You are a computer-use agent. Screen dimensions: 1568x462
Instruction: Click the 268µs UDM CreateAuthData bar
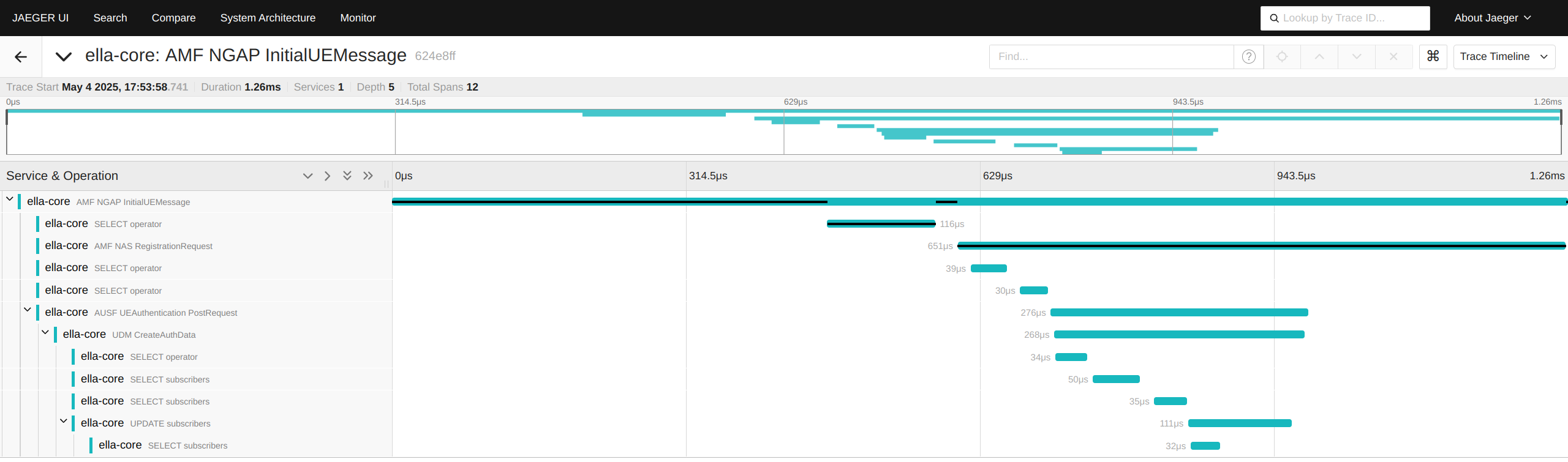(1179, 335)
